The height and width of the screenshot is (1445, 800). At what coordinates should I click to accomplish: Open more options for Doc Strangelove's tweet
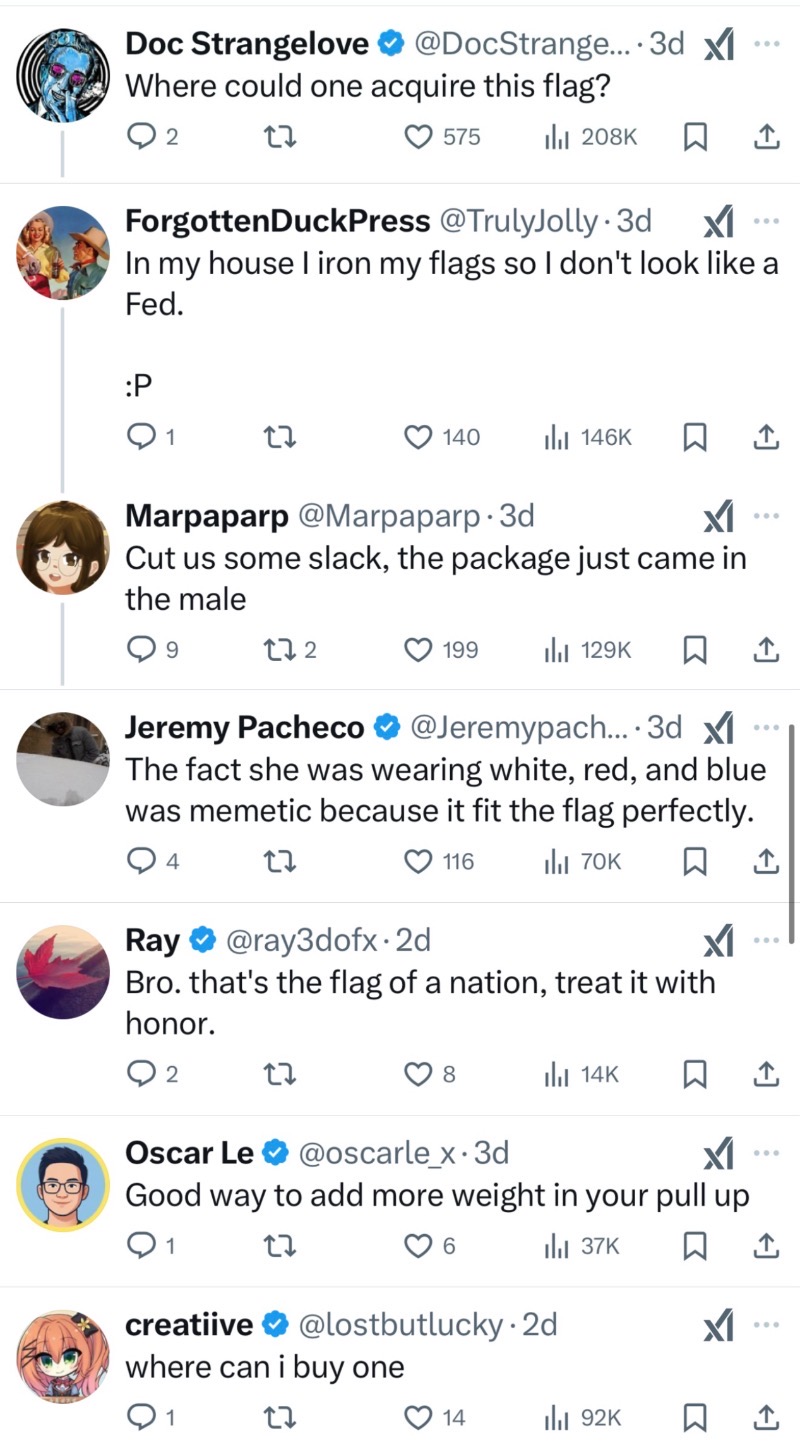(x=766, y=44)
